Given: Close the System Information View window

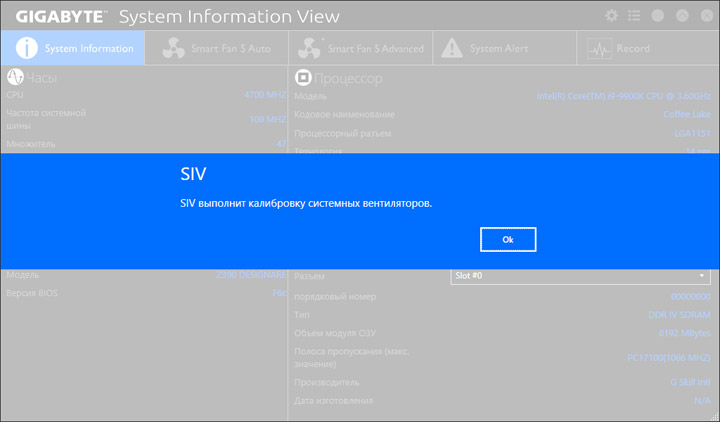Looking at the screenshot, I should 707,16.
